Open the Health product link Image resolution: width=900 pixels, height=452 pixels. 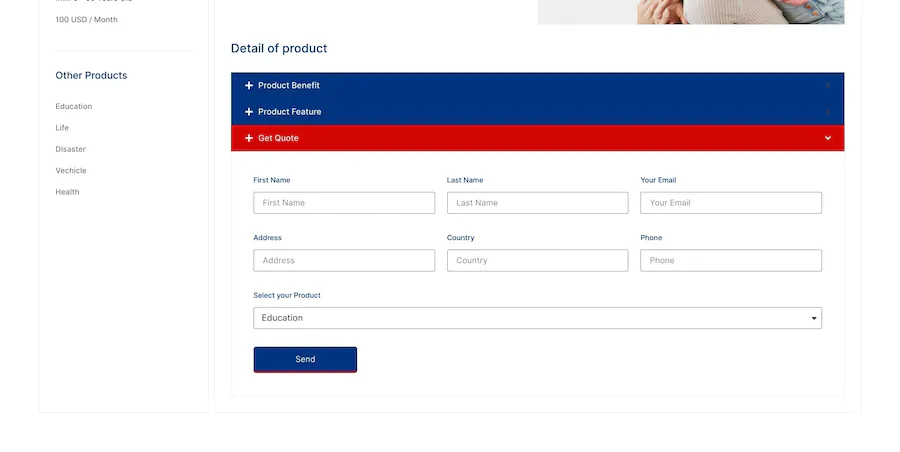pos(68,192)
